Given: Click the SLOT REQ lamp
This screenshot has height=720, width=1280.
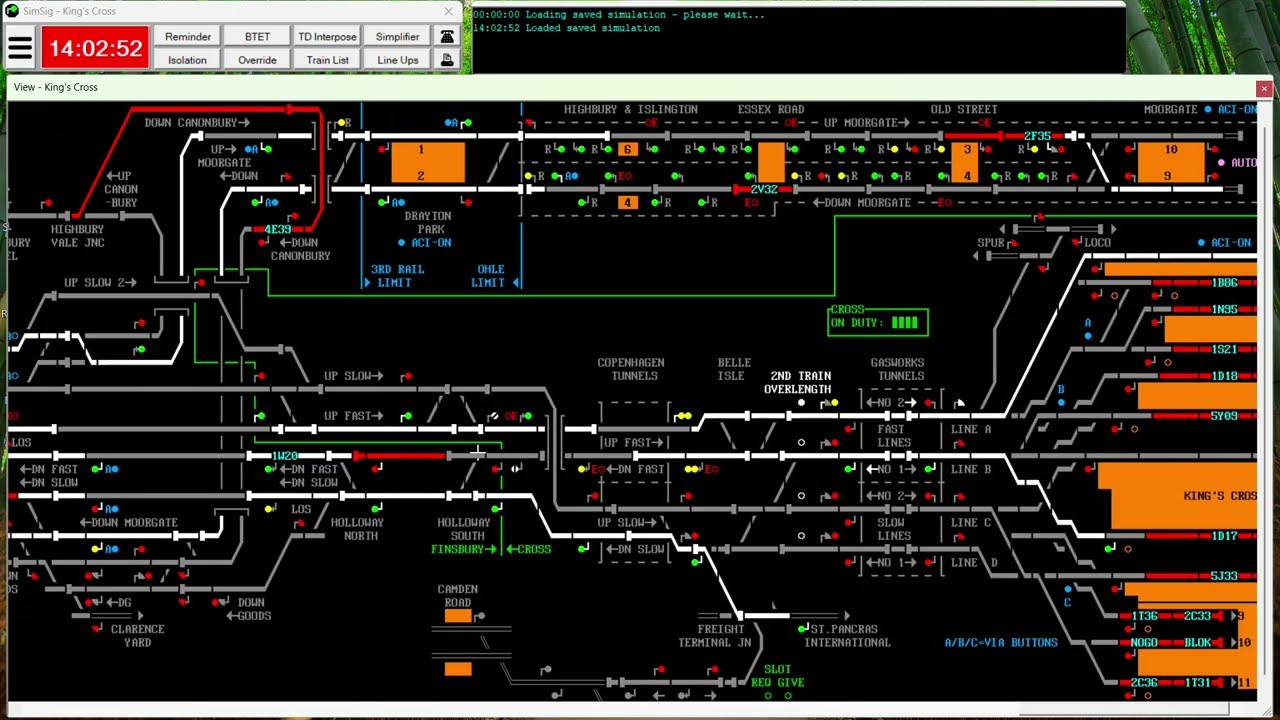Looking at the screenshot, I should (766, 695).
